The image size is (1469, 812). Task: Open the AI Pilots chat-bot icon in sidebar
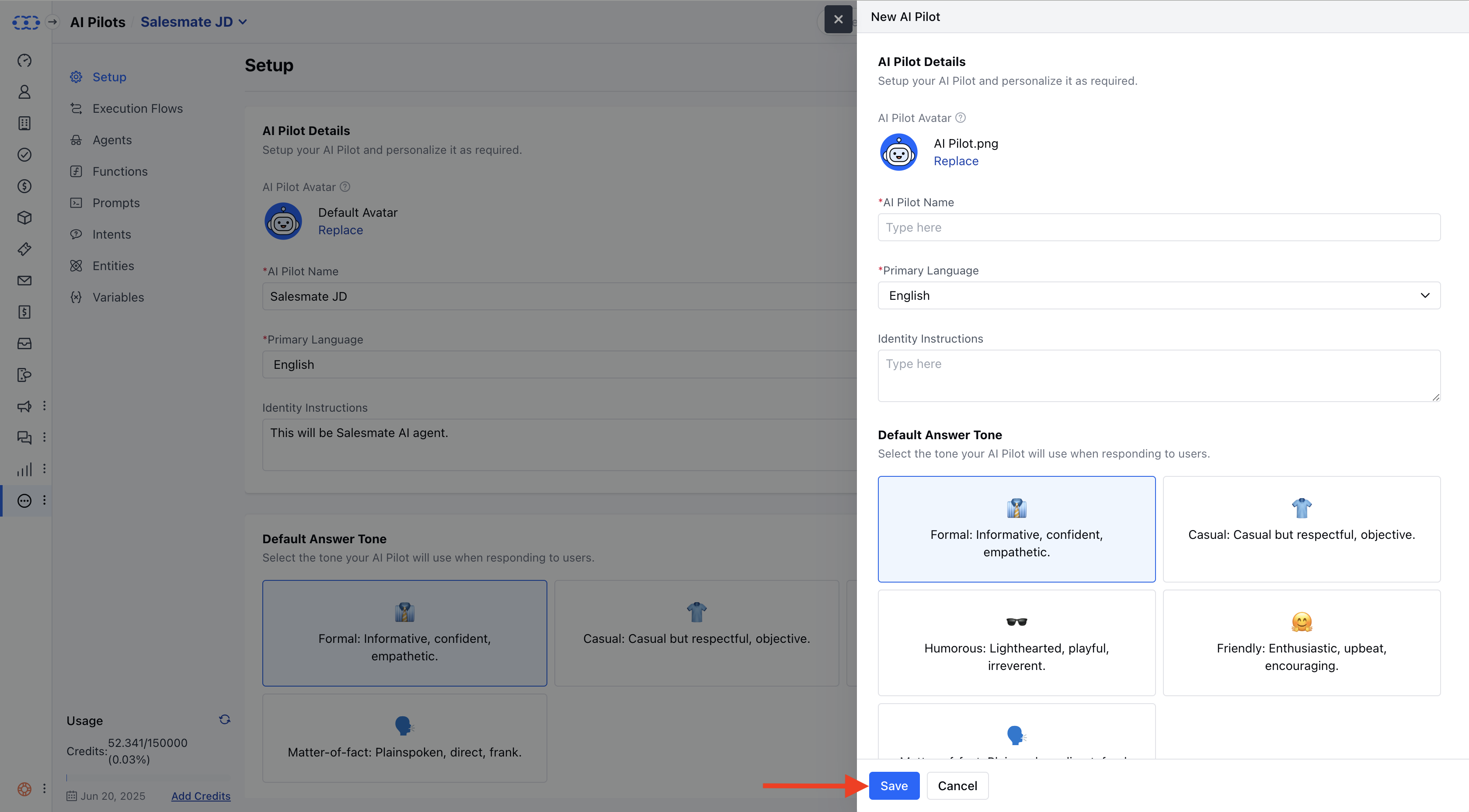(x=24, y=501)
